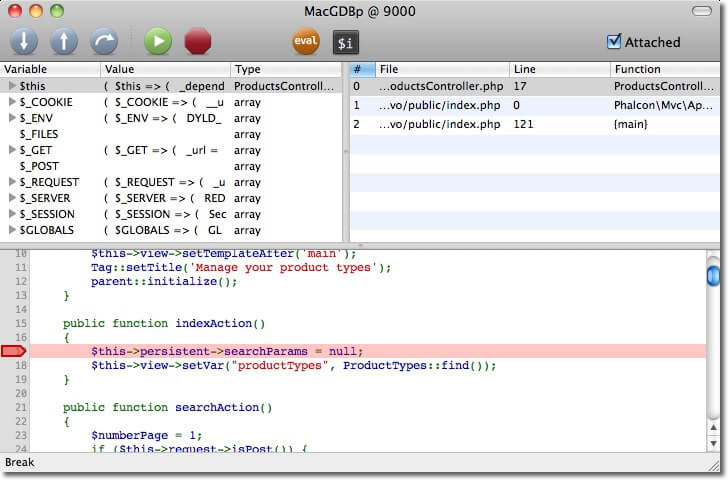This screenshot has height=480, width=728.
Task: Expand the $this variable
Action: pyautogui.click(x=12, y=86)
